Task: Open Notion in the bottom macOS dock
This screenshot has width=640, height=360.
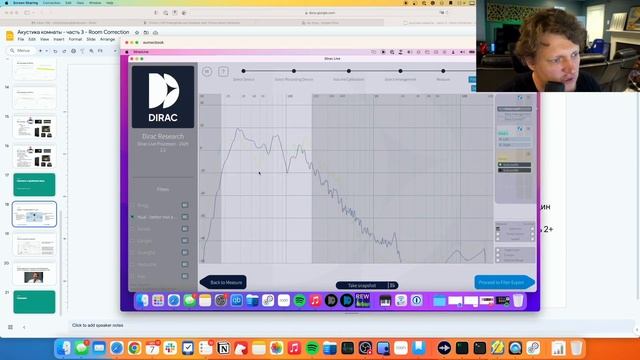Action: [223, 348]
